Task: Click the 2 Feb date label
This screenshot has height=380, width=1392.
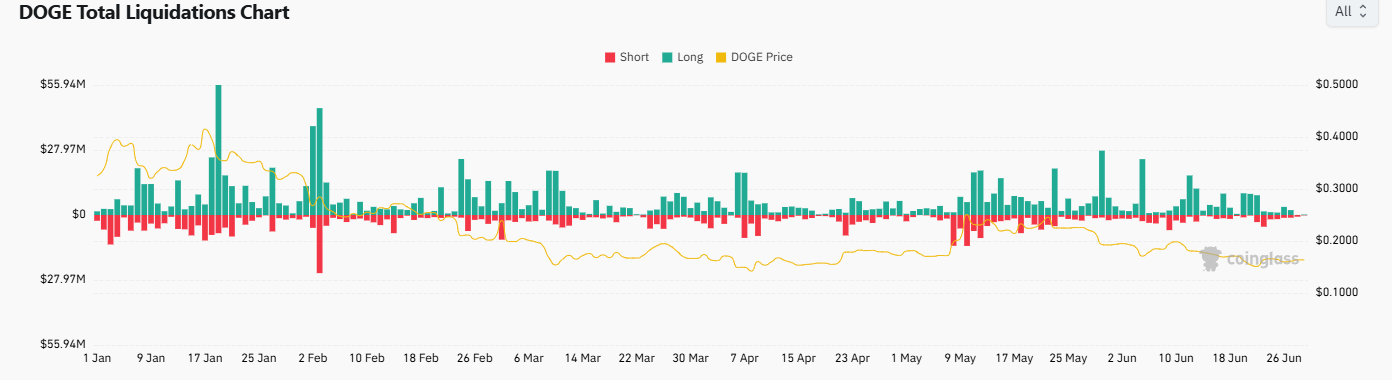Action: (x=313, y=358)
